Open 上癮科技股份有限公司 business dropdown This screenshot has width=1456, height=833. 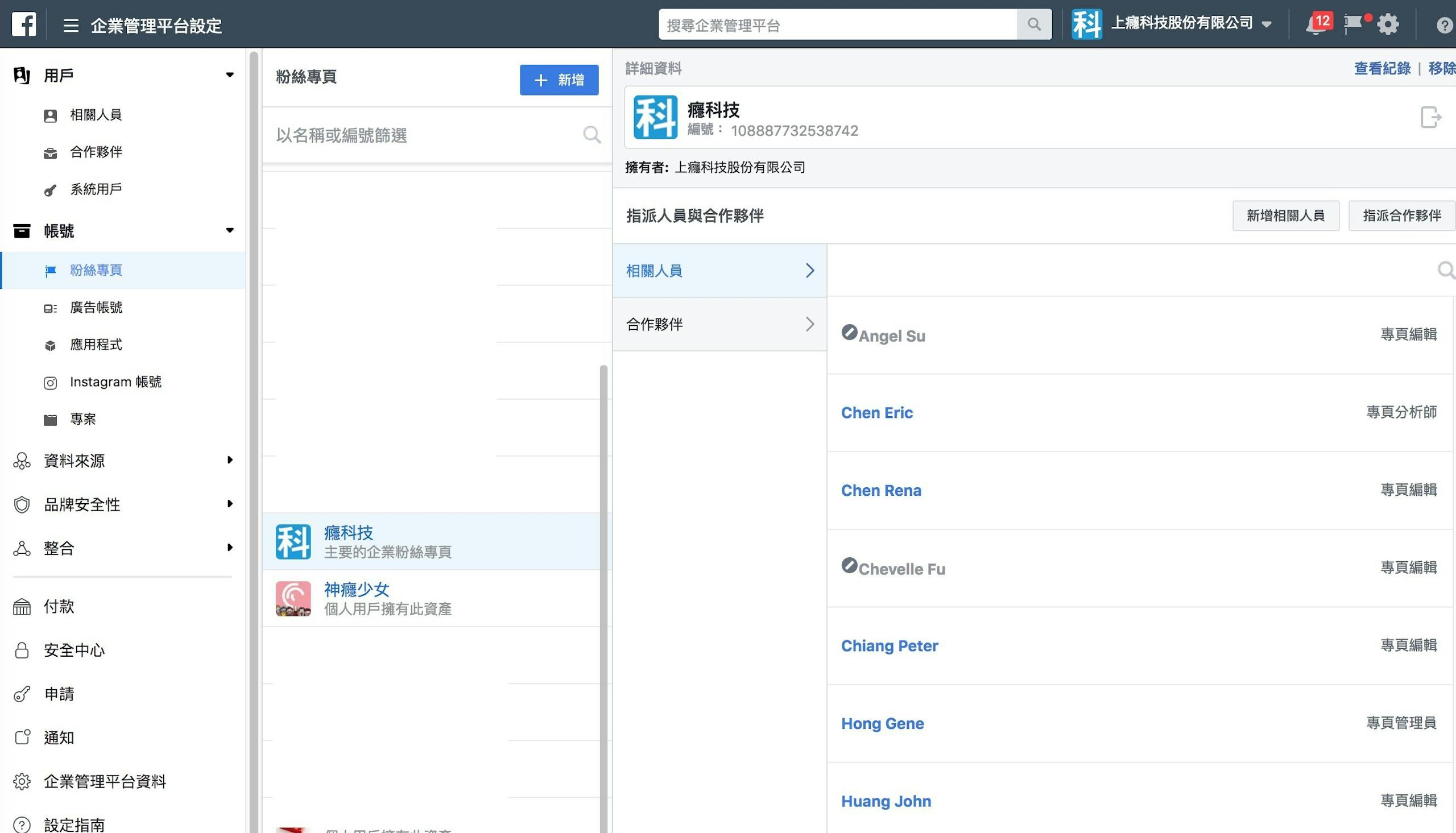1182,23
